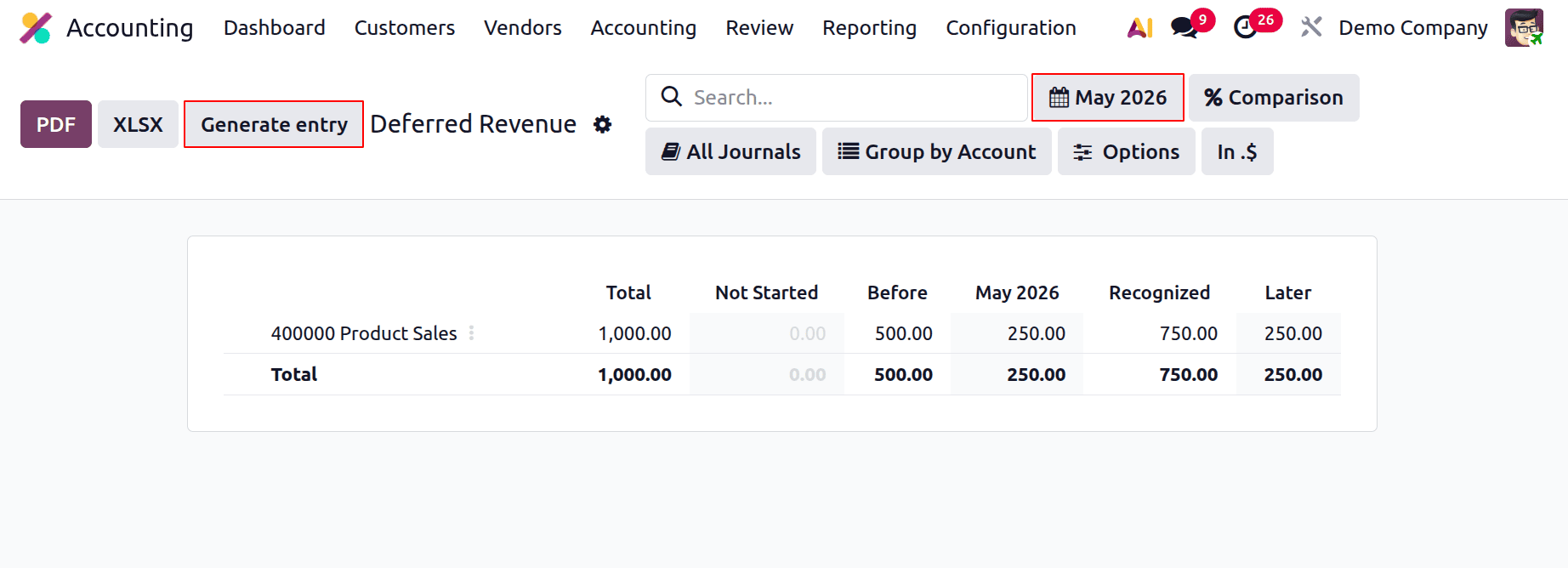The image size is (1568, 568).
Task: Open the Configuration menu
Action: pos(1010,28)
